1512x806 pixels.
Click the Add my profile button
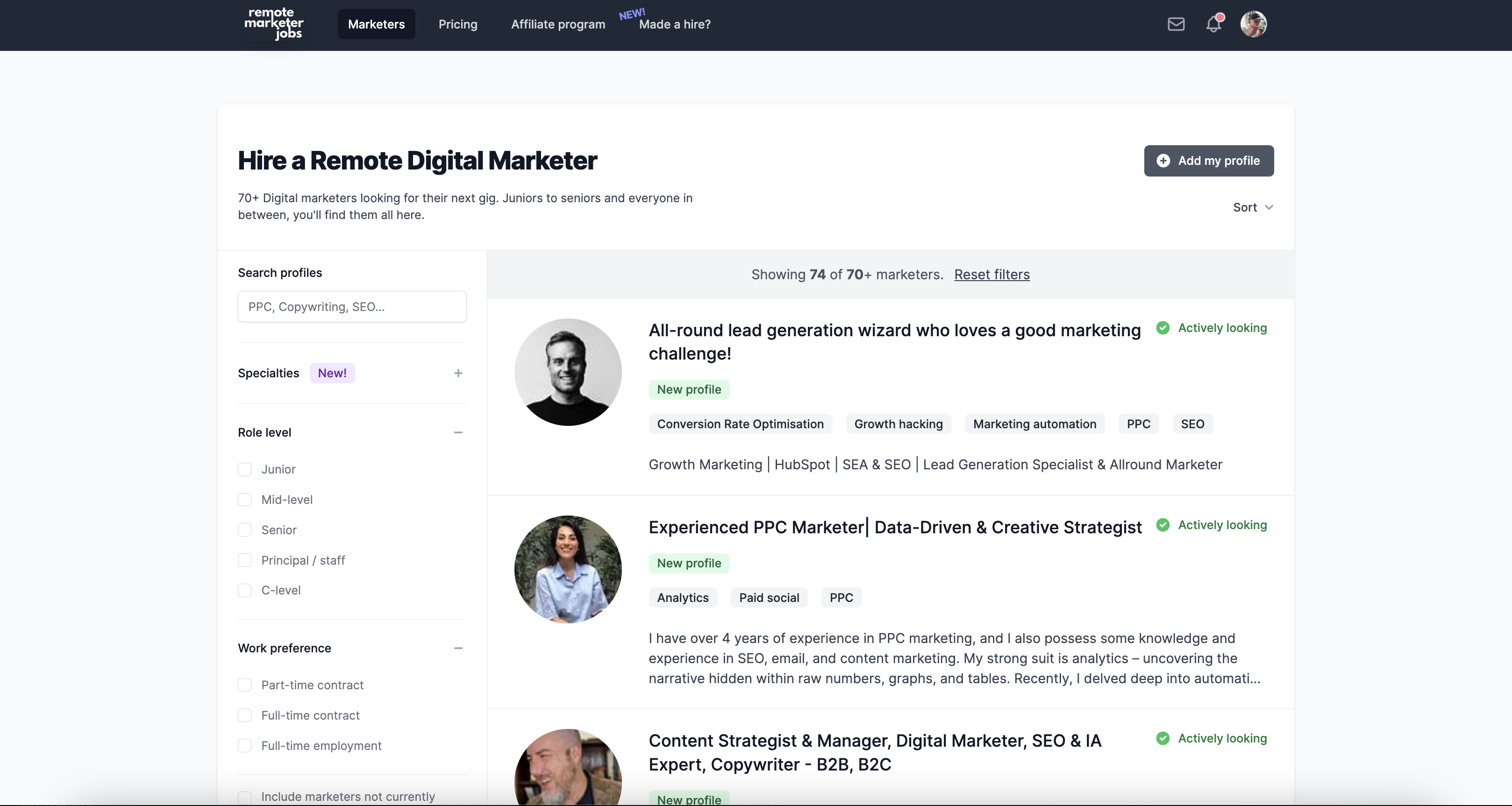coord(1209,161)
